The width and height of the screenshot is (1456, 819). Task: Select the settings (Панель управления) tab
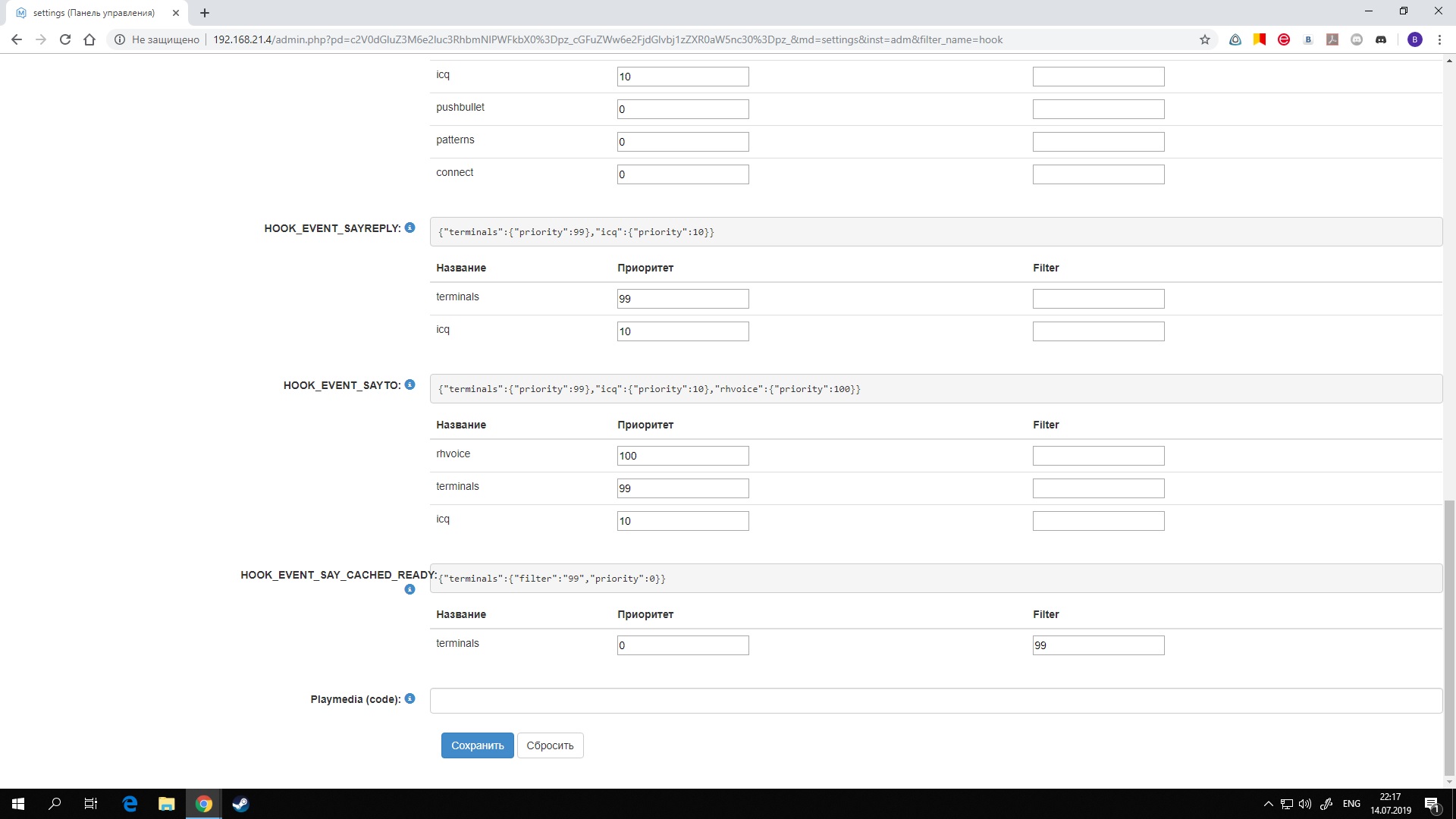pos(94,13)
